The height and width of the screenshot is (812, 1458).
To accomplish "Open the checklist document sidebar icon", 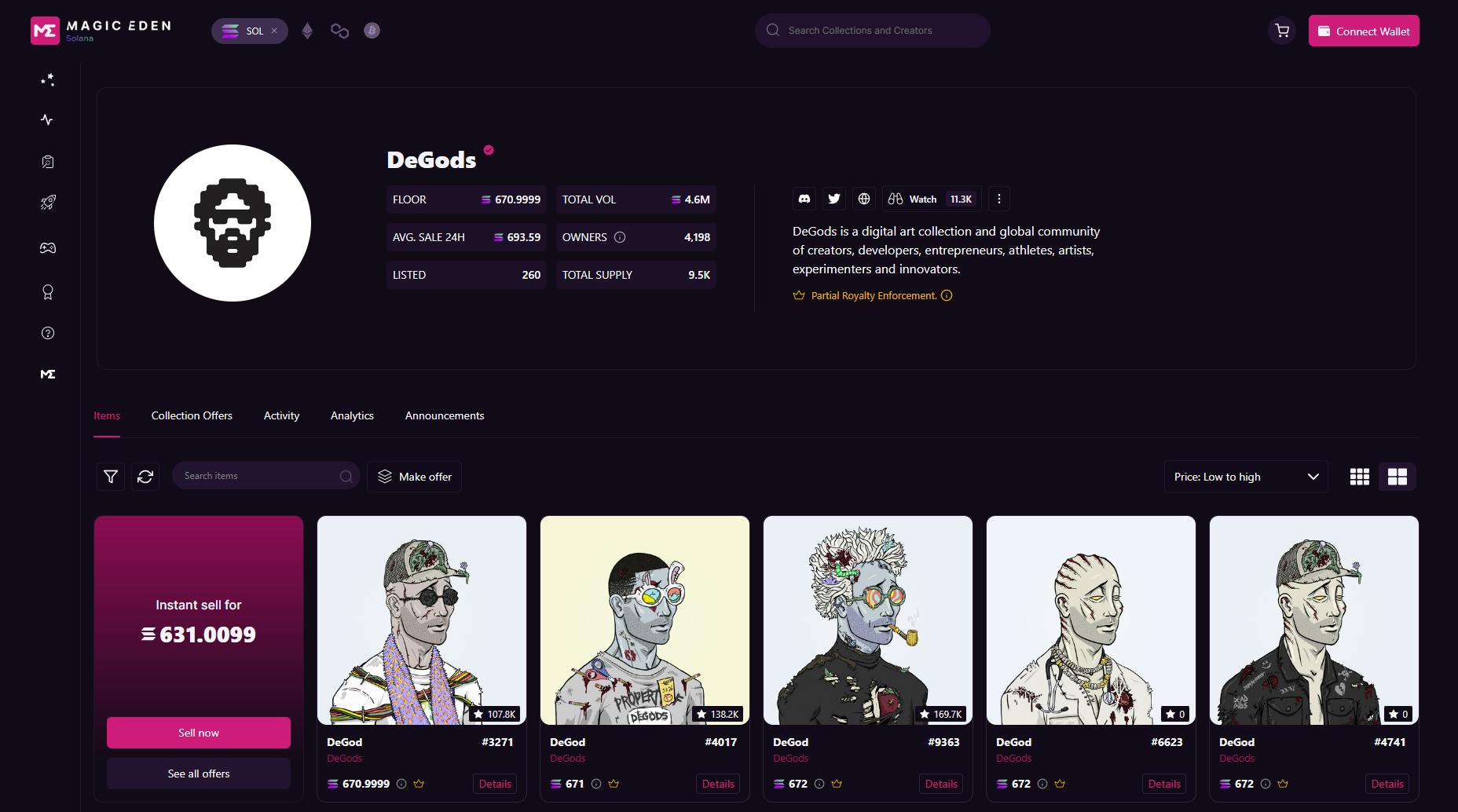I will [x=48, y=161].
